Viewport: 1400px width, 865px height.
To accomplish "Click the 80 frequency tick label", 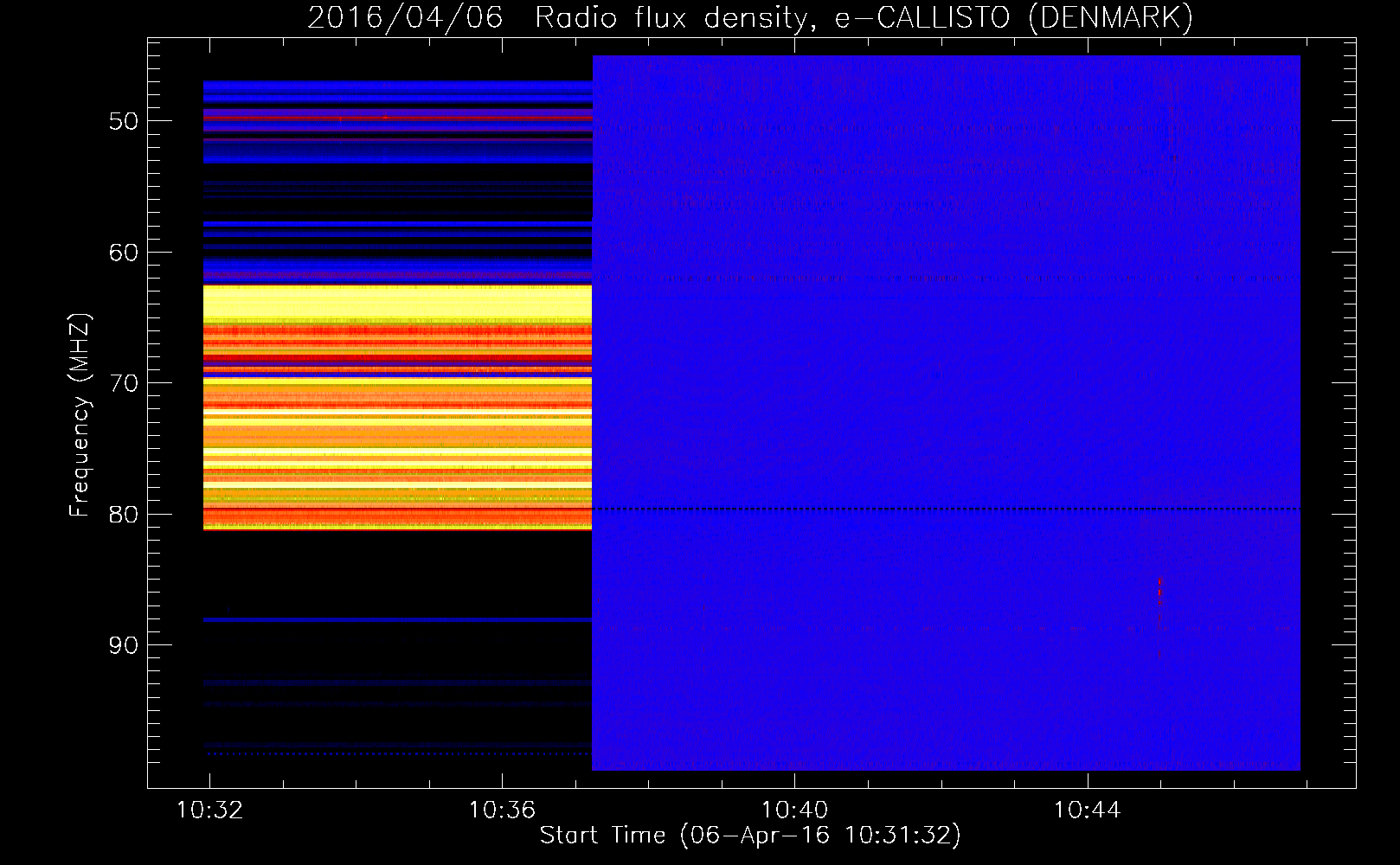I will pyautogui.click(x=124, y=515).
